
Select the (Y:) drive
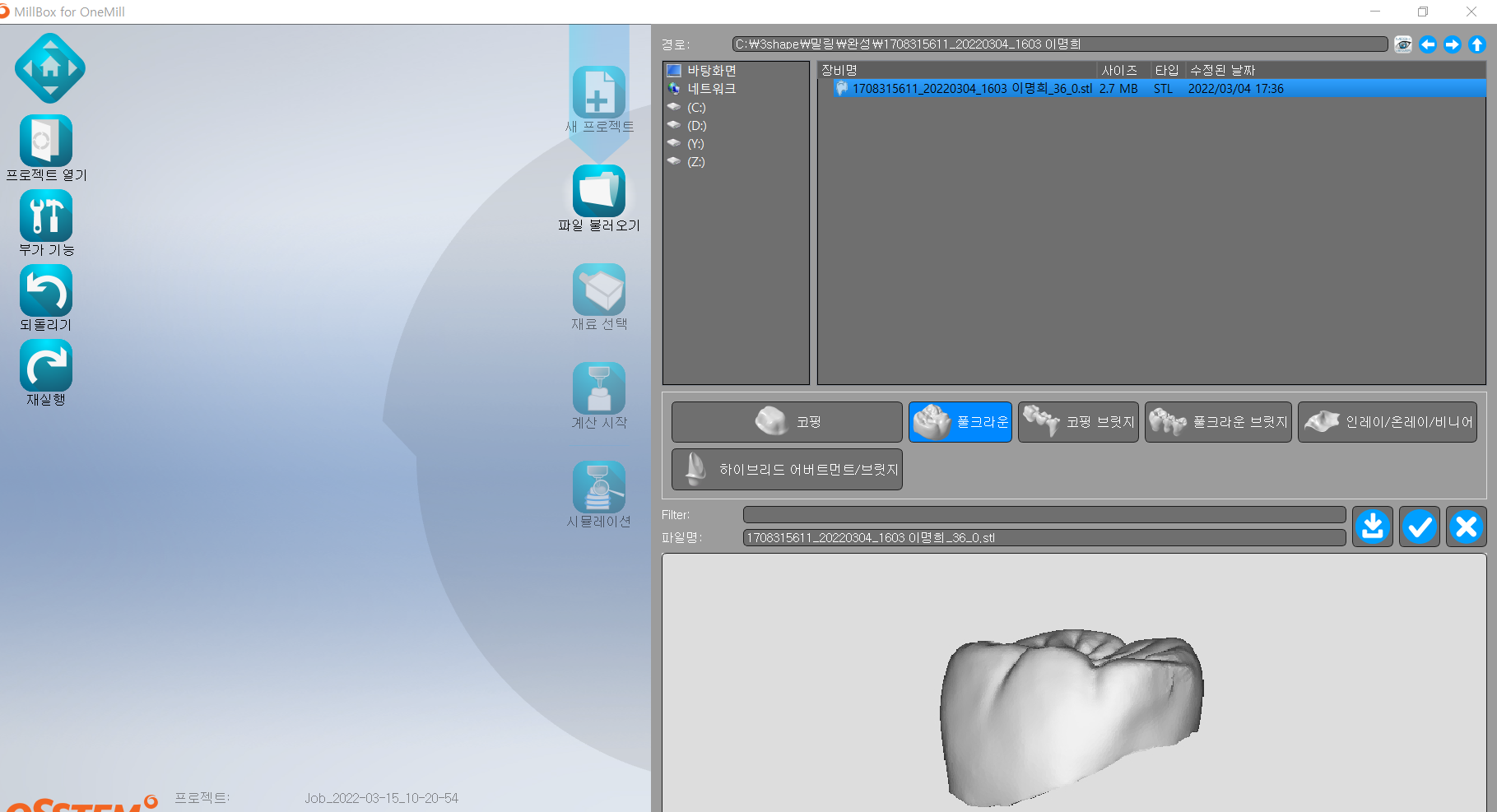(x=696, y=144)
